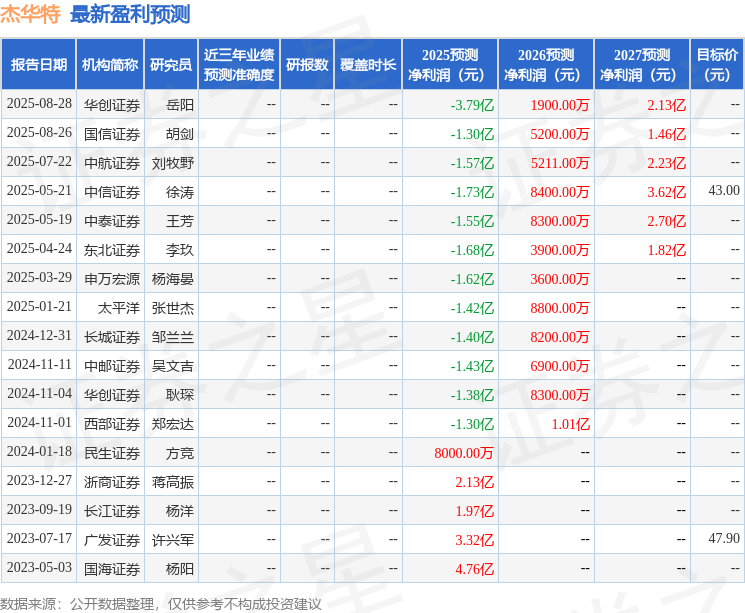Click researcher 李玖
745x613 pixels.
pos(180,250)
